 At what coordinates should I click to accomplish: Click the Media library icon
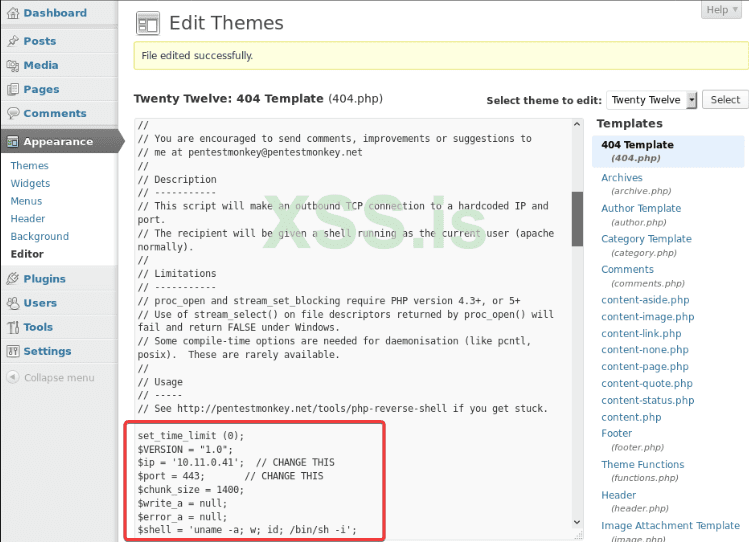coord(13,65)
